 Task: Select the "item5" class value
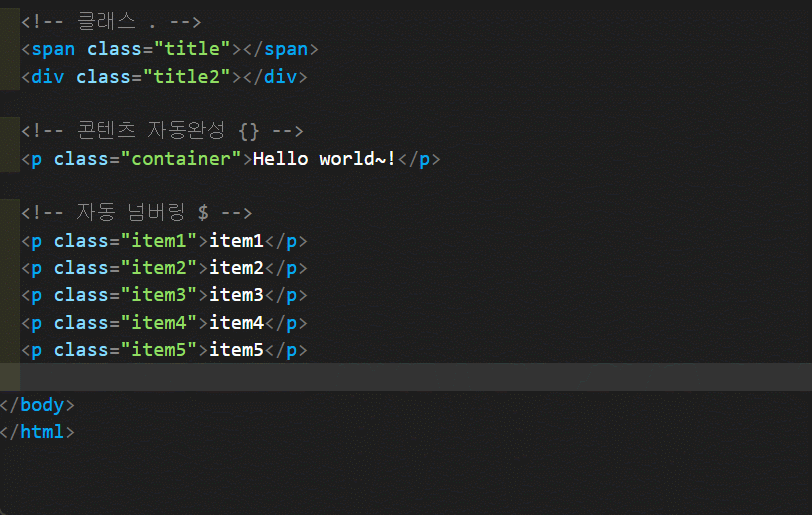(x=158, y=350)
